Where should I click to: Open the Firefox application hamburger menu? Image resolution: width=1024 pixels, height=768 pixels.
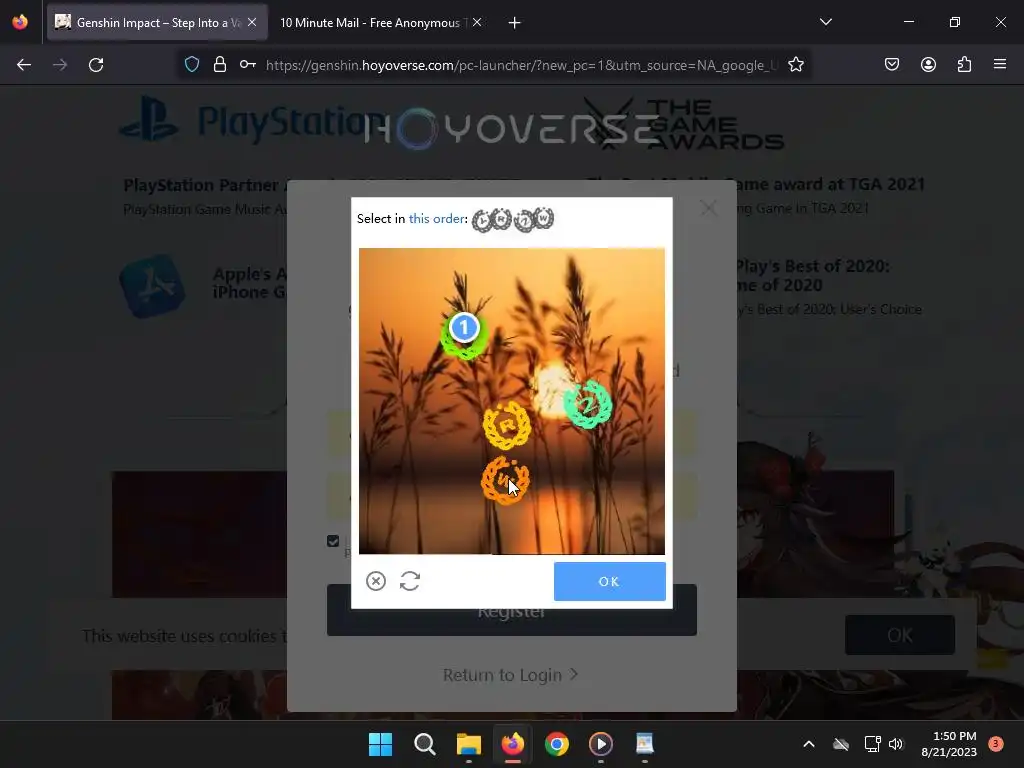pos(1000,64)
